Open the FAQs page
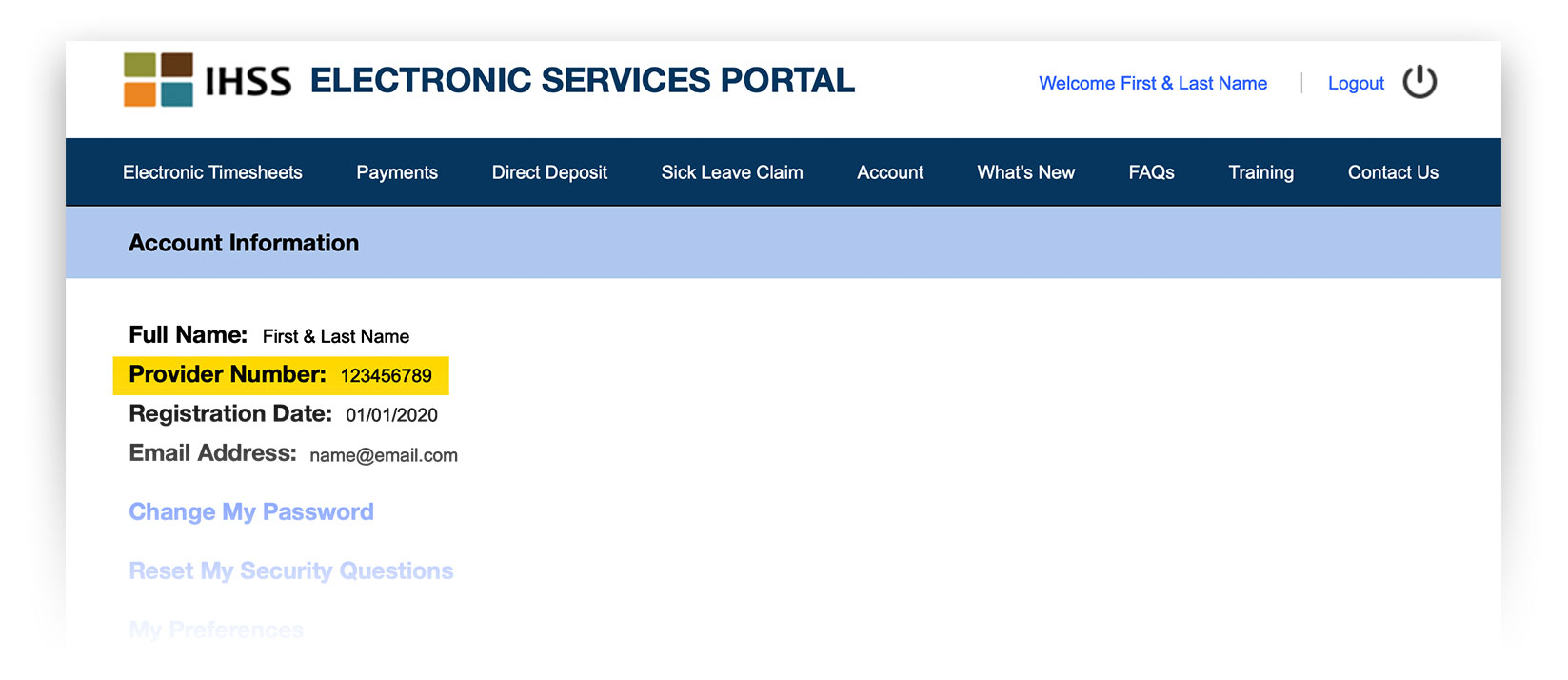The width and height of the screenshot is (1568, 680). pos(1151,172)
